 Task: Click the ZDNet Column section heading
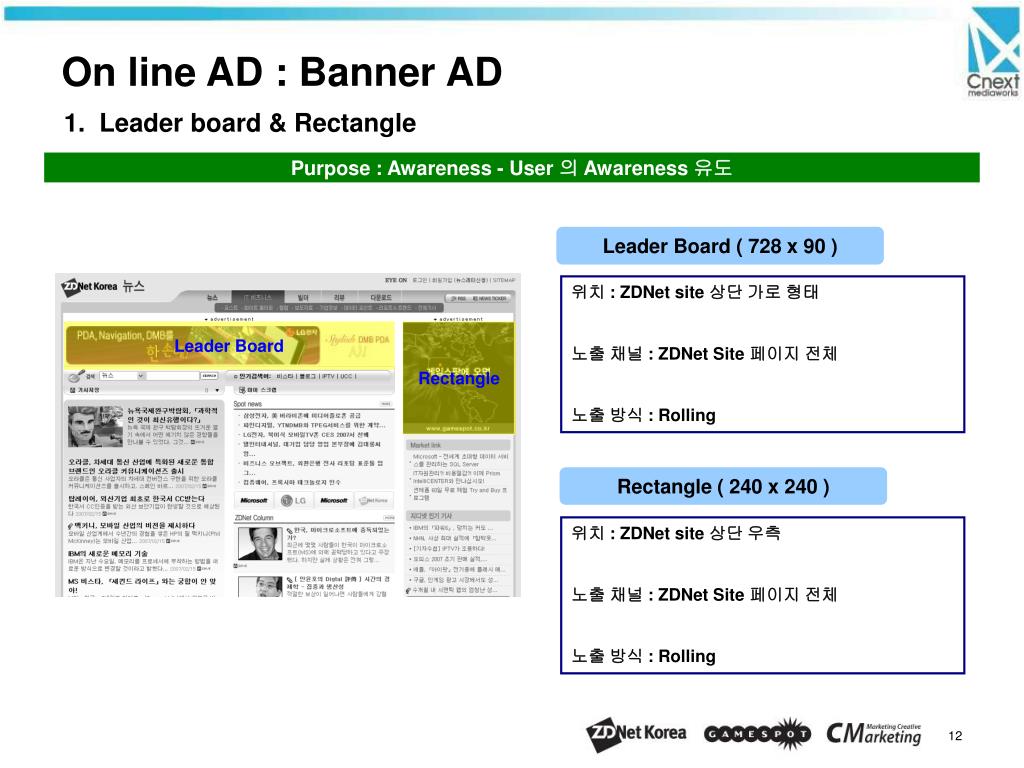click(x=254, y=517)
